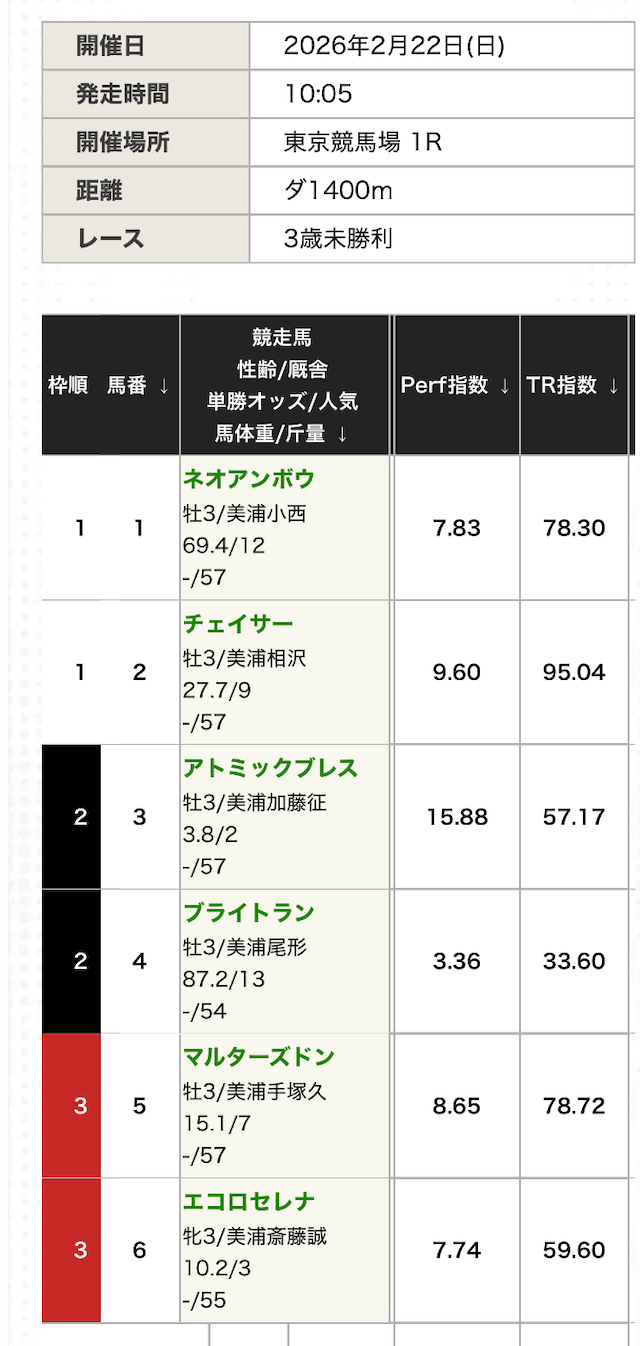640x1346 pixels.
Task: Click the black frame cell beside horse number 3
Action: tap(80, 817)
